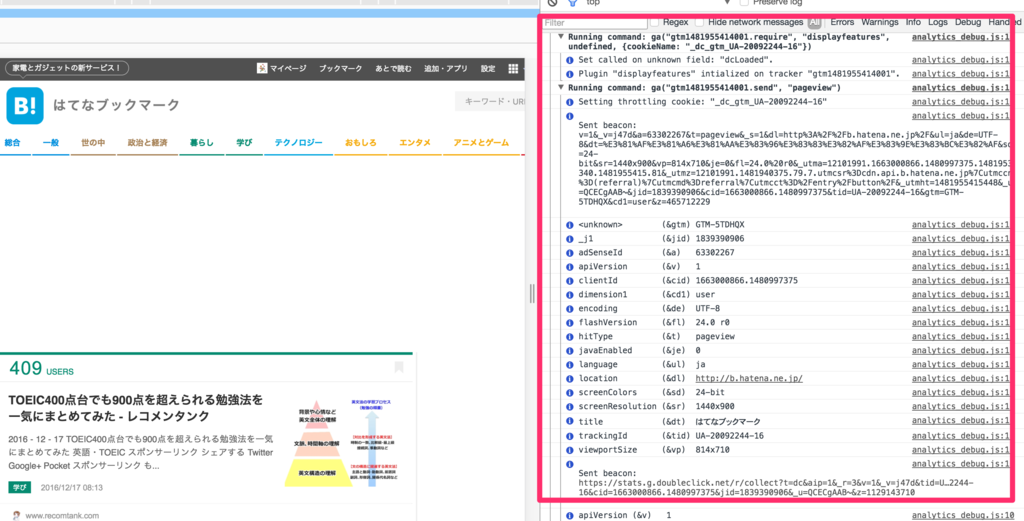Open analytics_debug.js link on trackingId row
The image size is (1024, 521).
pyautogui.click(x=963, y=436)
